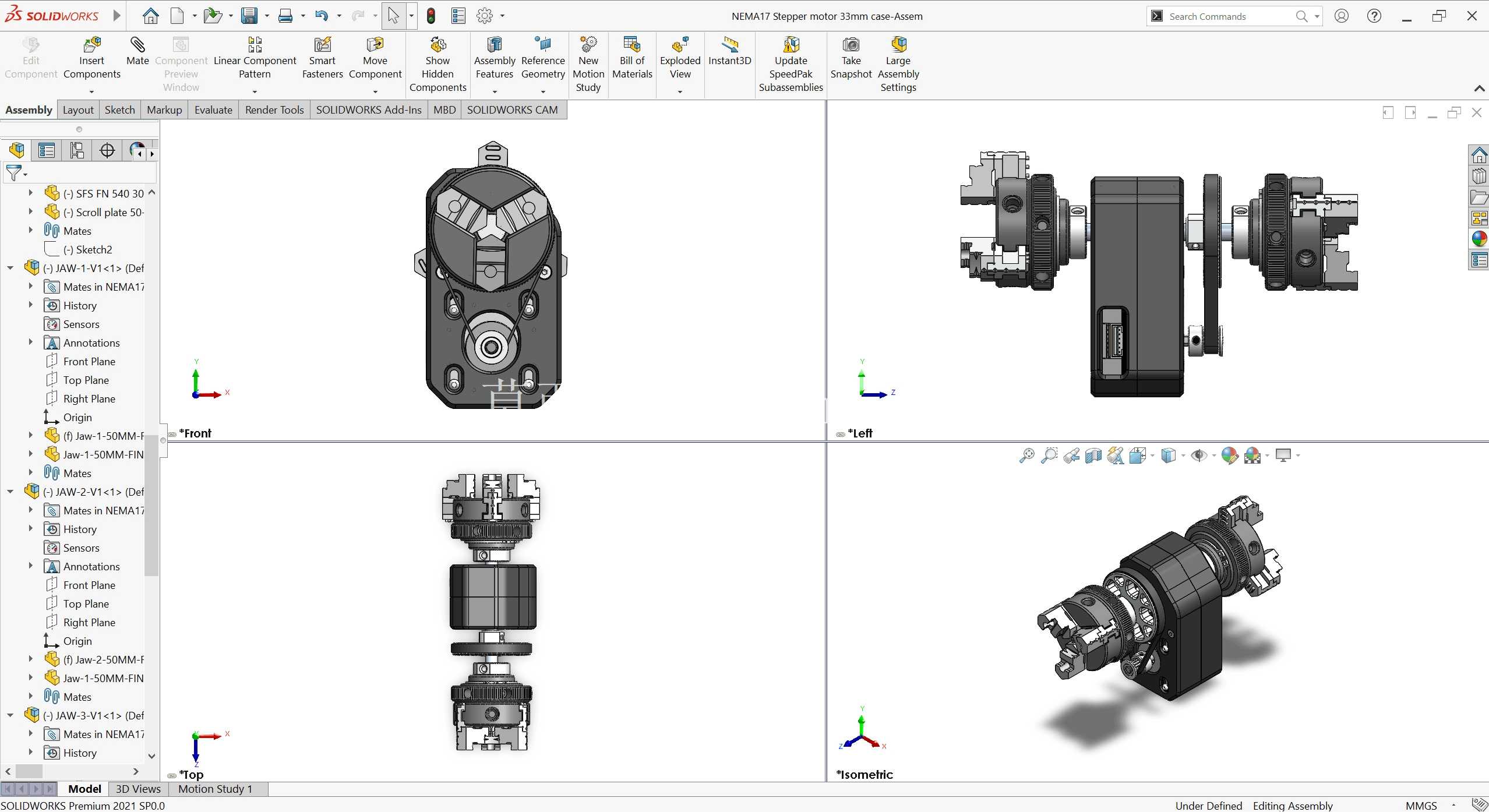1489x812 pixels.
Task: Open the ConfigurationManager panel tab
Action: coord(77,150)
